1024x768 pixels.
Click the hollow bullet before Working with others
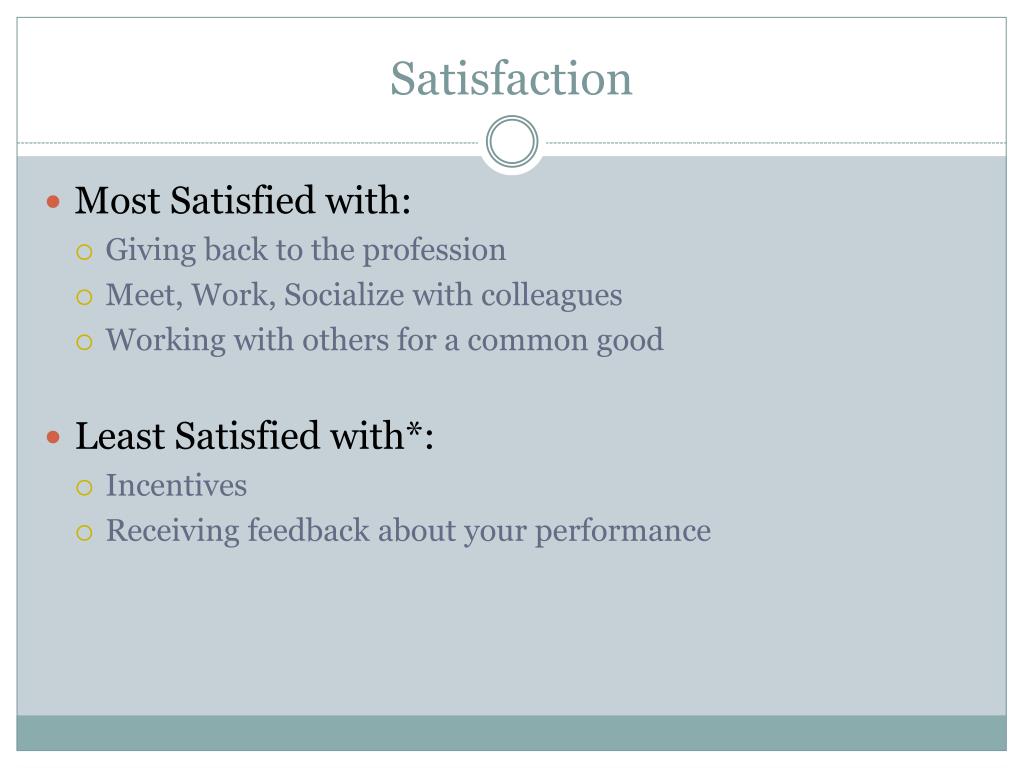(84, 342)
